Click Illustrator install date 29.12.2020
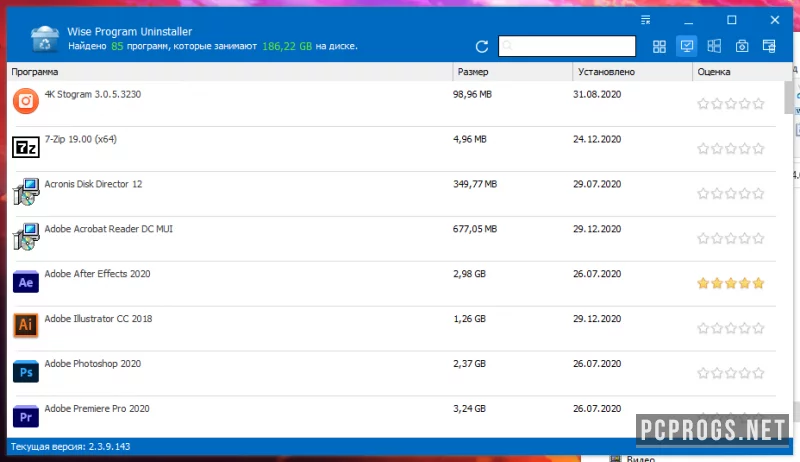Viewport: 800px width, 462px height. (x=597, y=319)
